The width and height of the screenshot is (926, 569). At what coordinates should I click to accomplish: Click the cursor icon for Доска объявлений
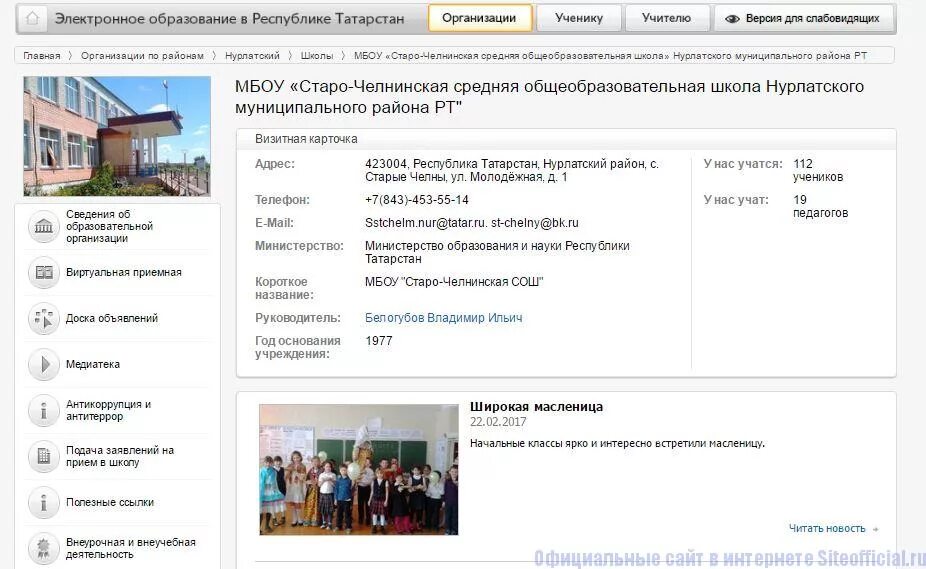44,318
